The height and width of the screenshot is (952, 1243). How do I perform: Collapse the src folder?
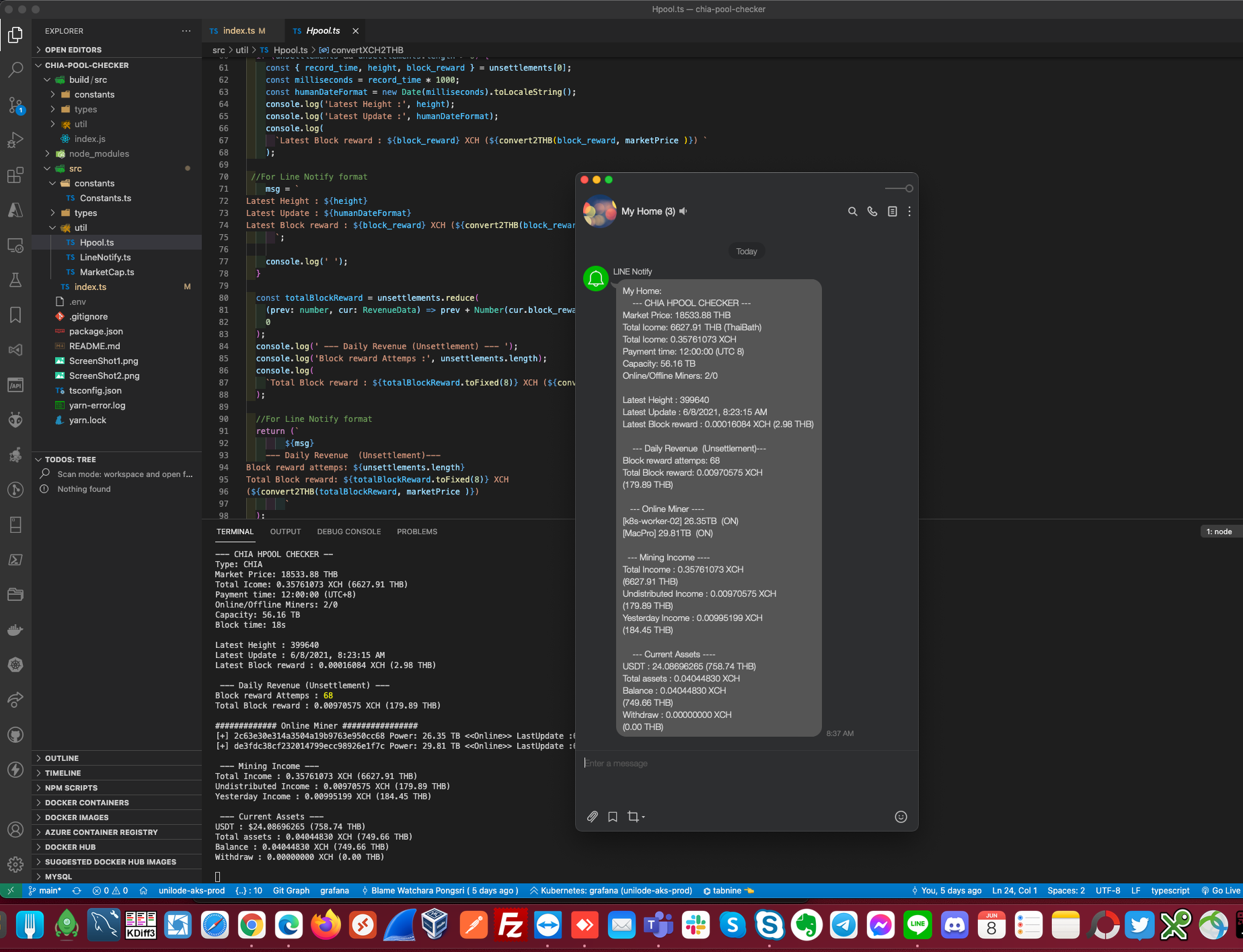[75, 169]
